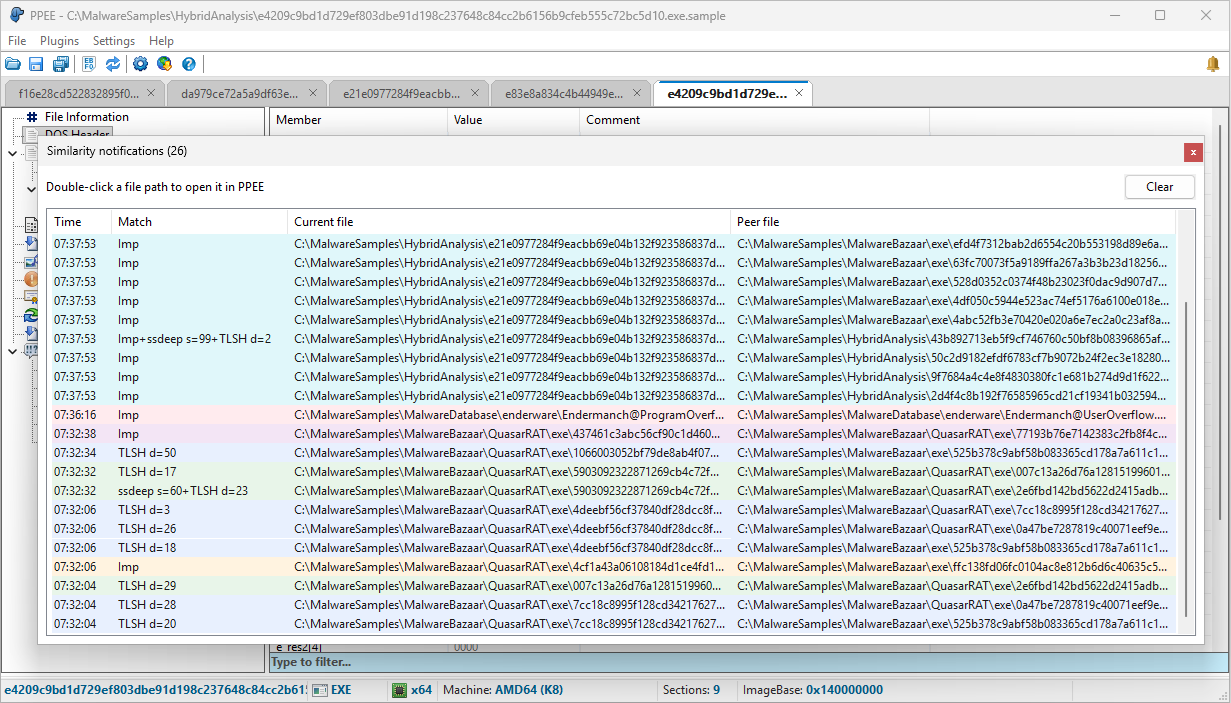This screenshot has width=1231, height=703.
Task: Click the orange exclamation icon in the tree
Action: 31,279
